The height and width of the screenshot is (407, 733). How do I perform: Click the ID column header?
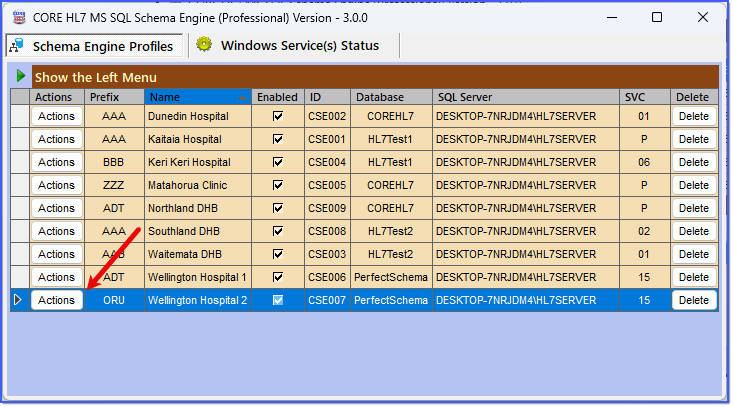[x=327, y=97]
